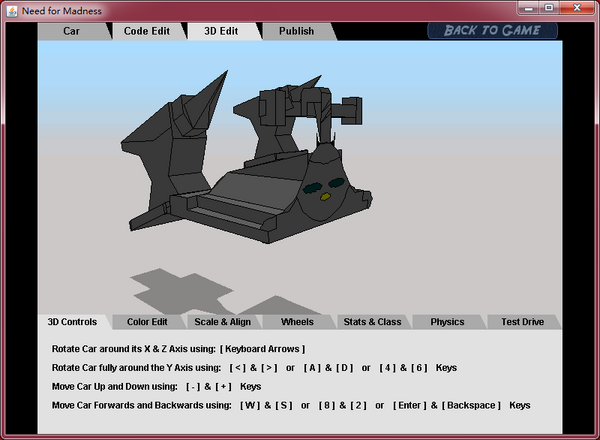Click the 'Move Car Up and Down using' line
The width and height of the screenshot is (600, 440).
[157, 386]
